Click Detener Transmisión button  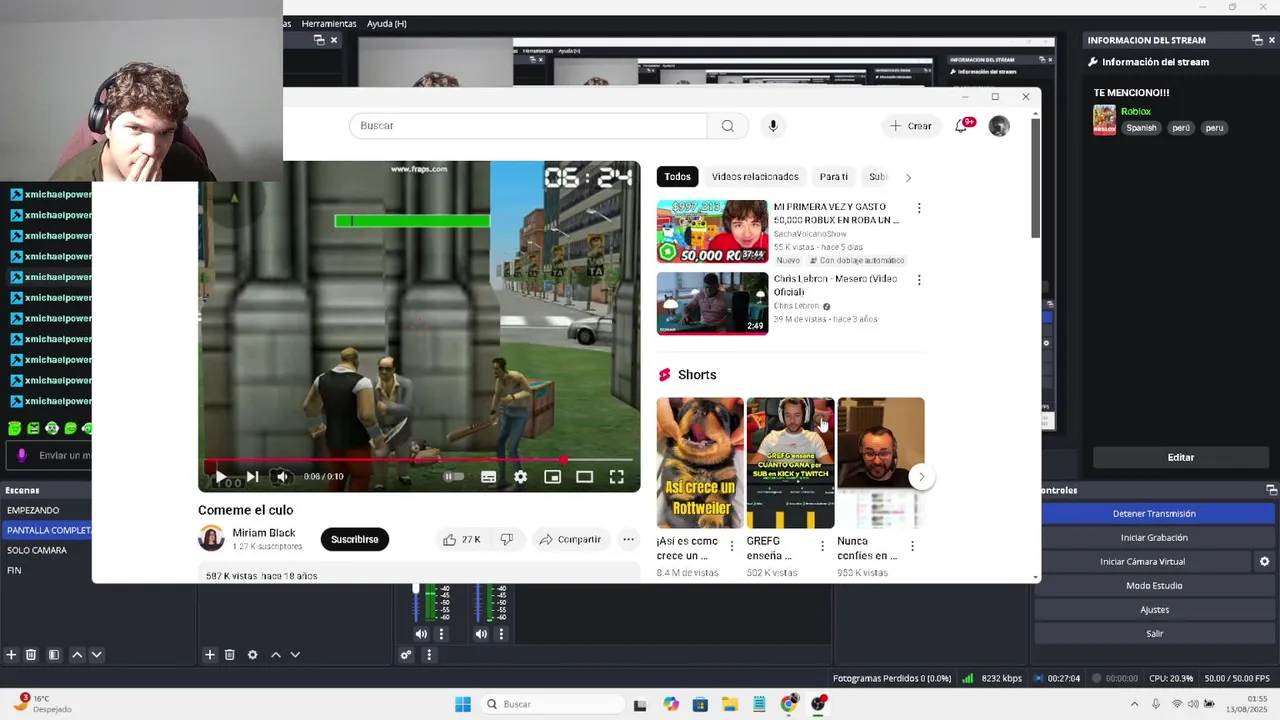click(x=1154, y=514)
